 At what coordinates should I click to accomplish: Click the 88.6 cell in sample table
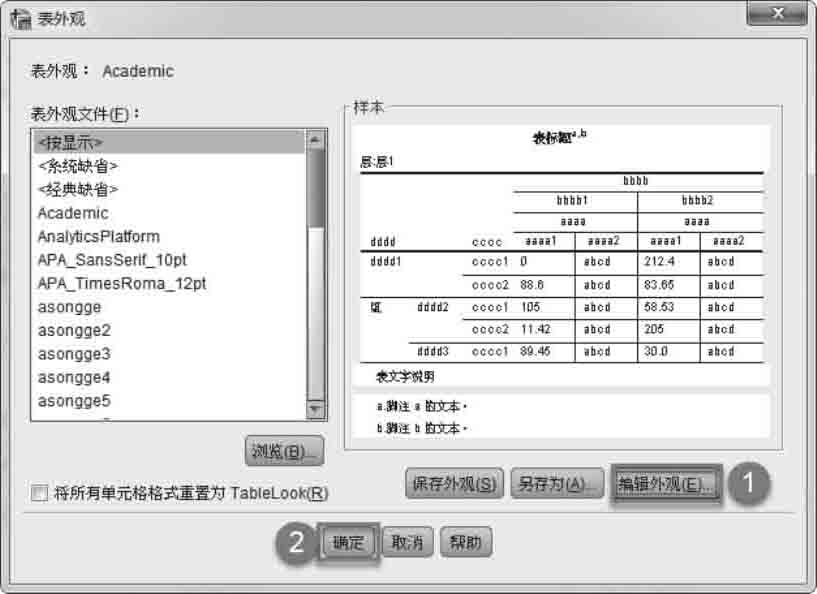point(532,285)
